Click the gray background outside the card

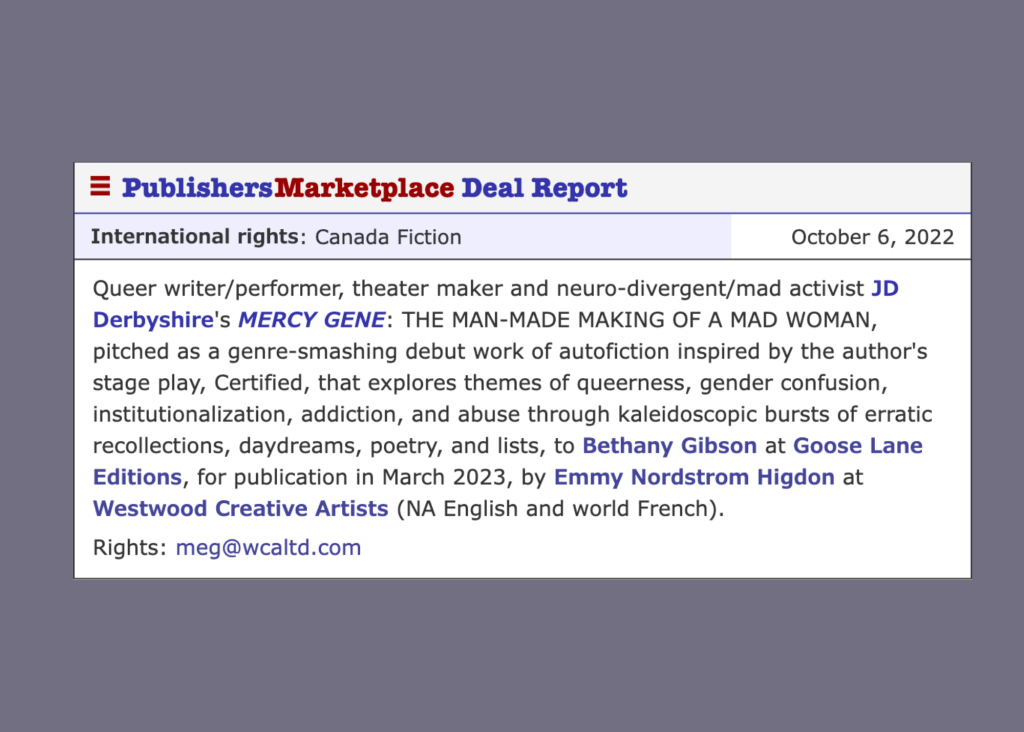pyautogui.click(x=512, y=660)
